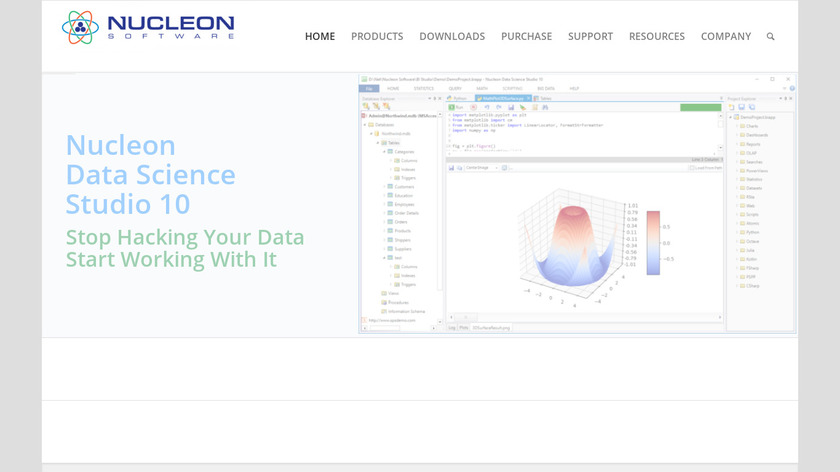840x472 pixels.
Task: Go to the DOWNLOADS page
Action: tap(452, 36)
